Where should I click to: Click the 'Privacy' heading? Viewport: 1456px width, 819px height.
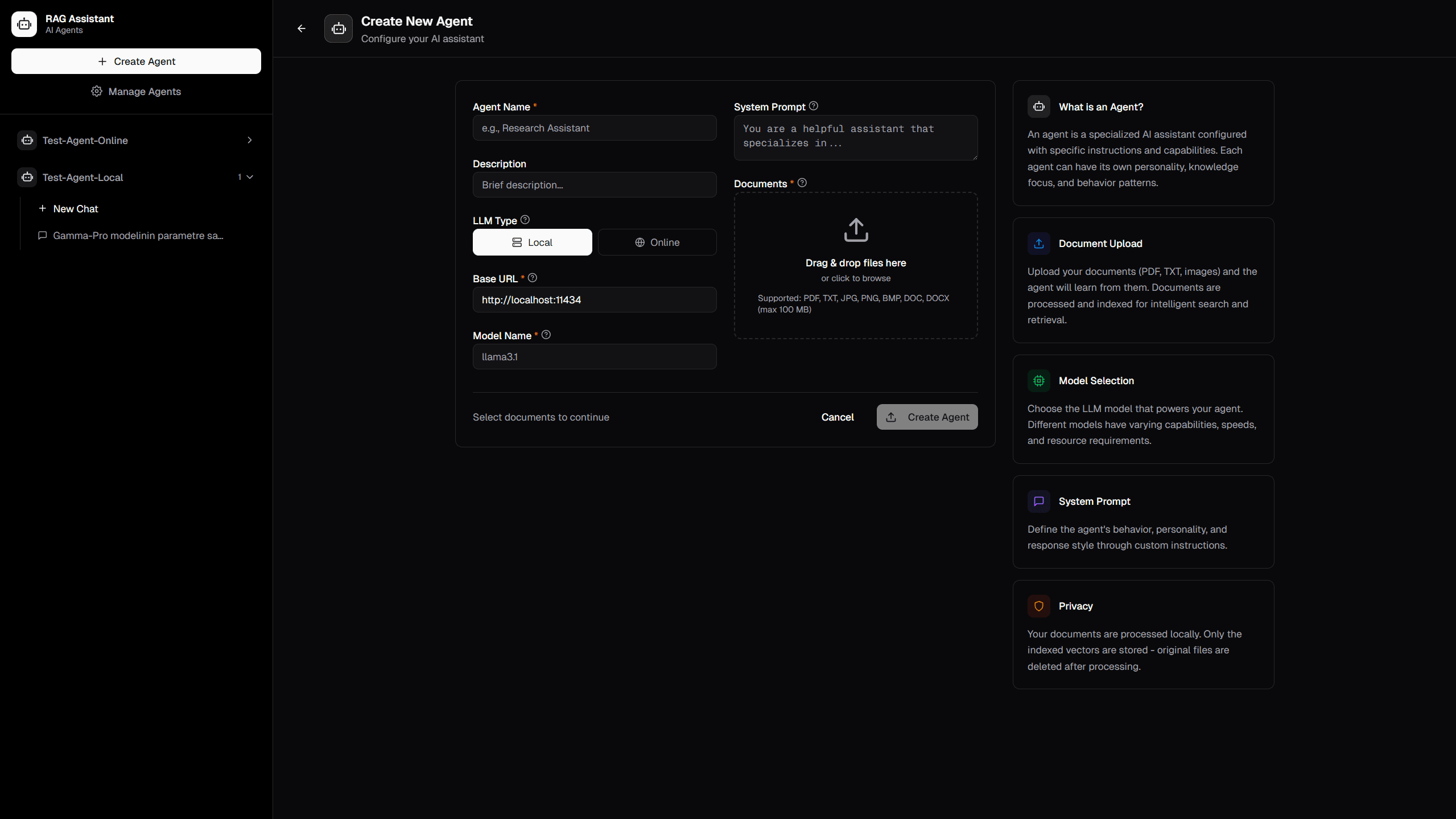[x=1075, y=606]
